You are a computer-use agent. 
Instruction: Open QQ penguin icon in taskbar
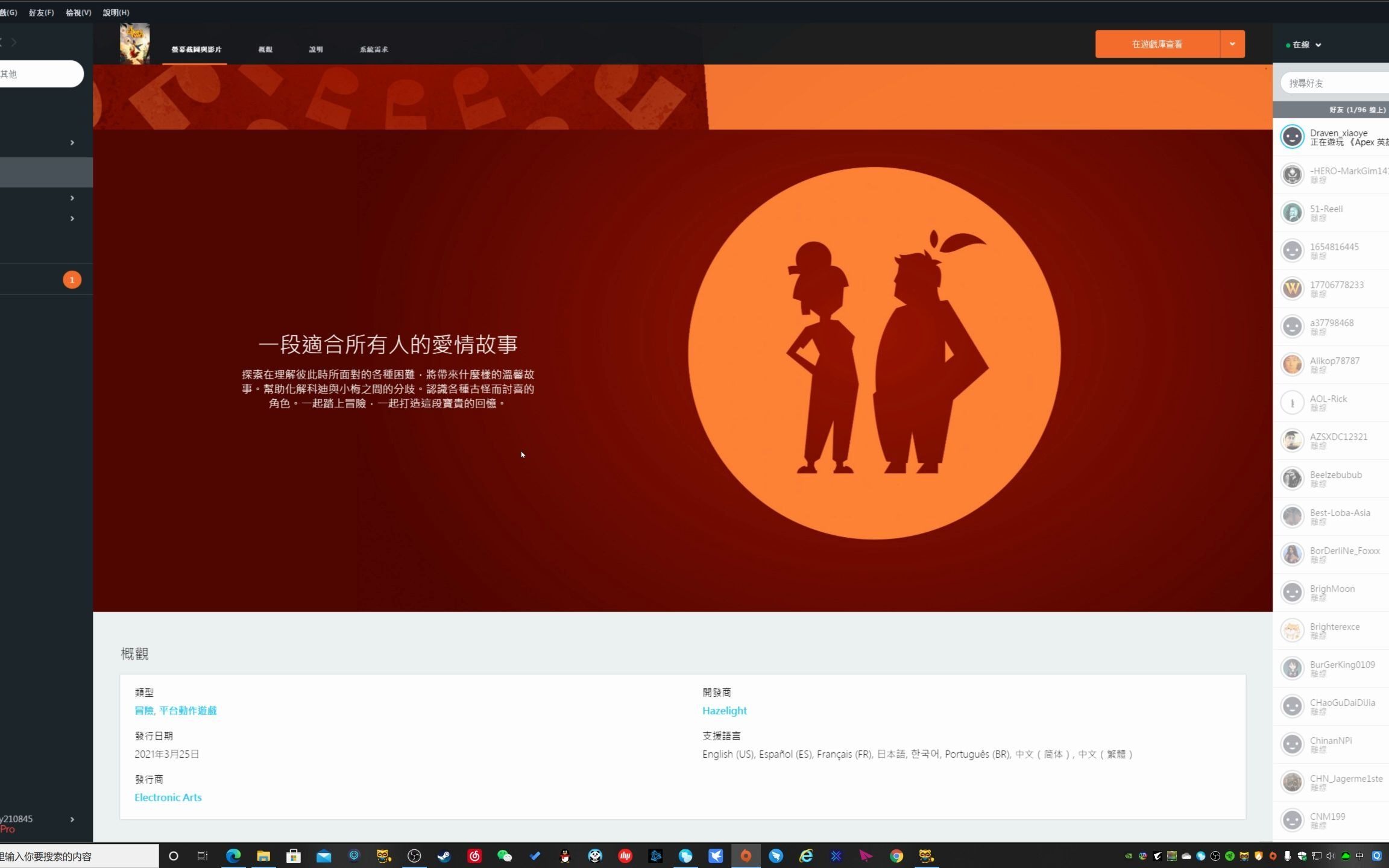[x=565, y=856]
